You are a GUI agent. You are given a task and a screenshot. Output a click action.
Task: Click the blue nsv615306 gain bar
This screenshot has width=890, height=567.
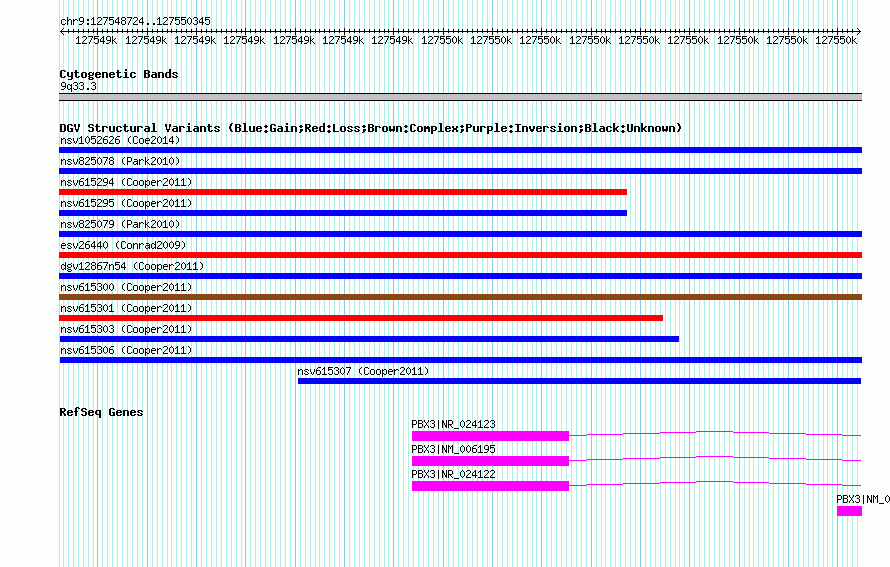(x=460, y=360)
